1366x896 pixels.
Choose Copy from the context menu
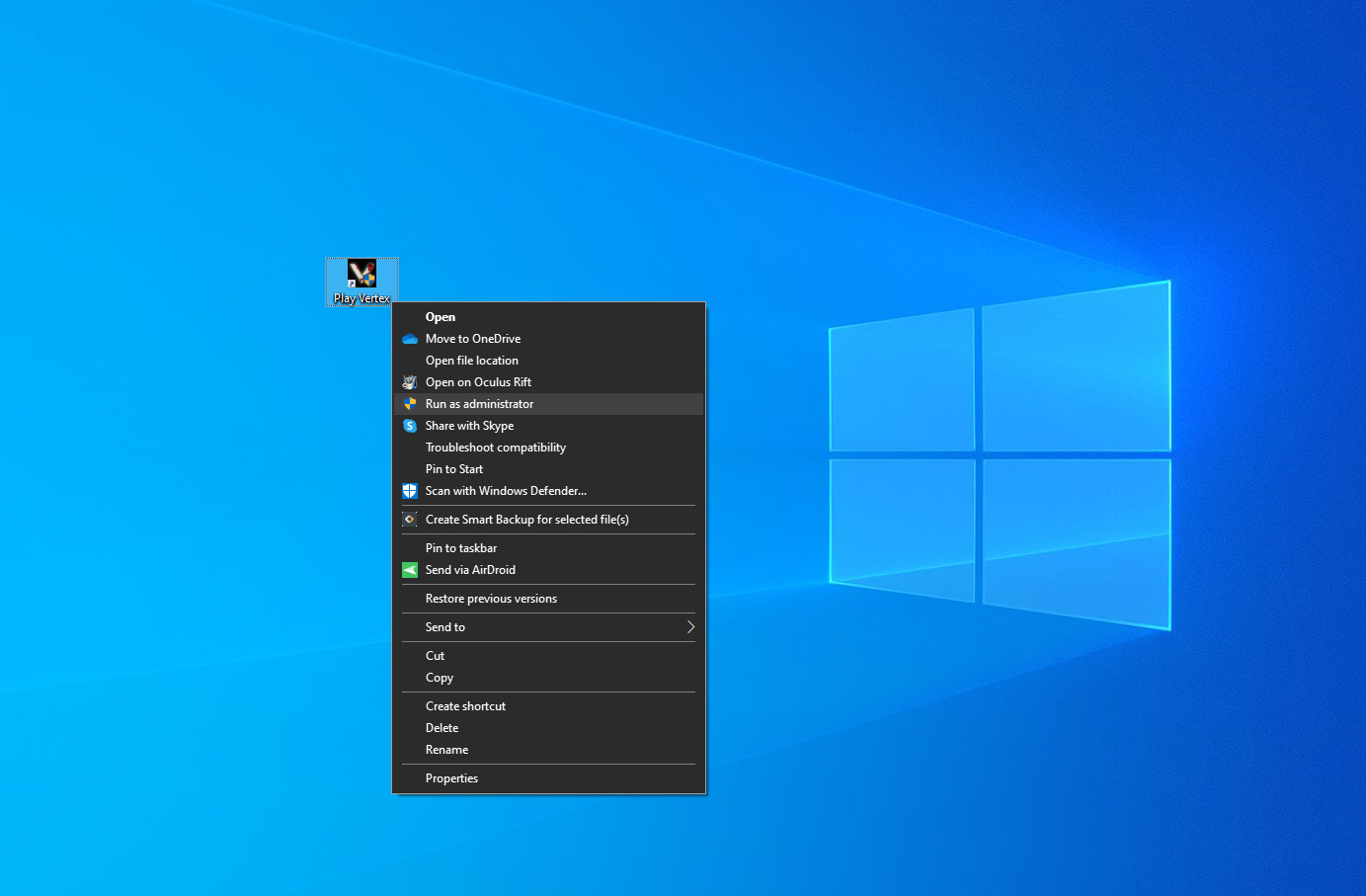440,678
